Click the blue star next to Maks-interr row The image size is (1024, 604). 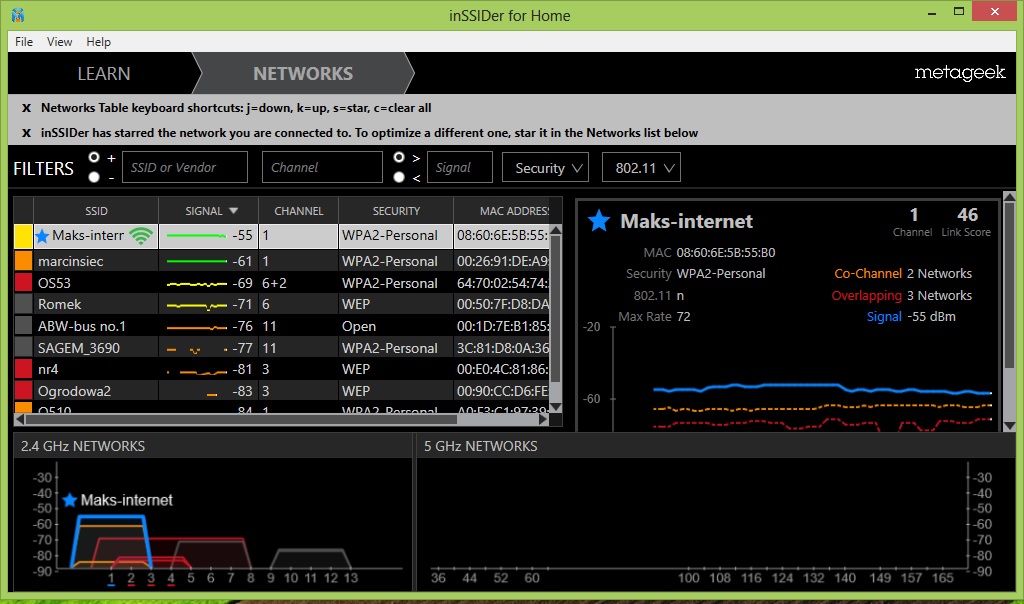coord(42,236)
